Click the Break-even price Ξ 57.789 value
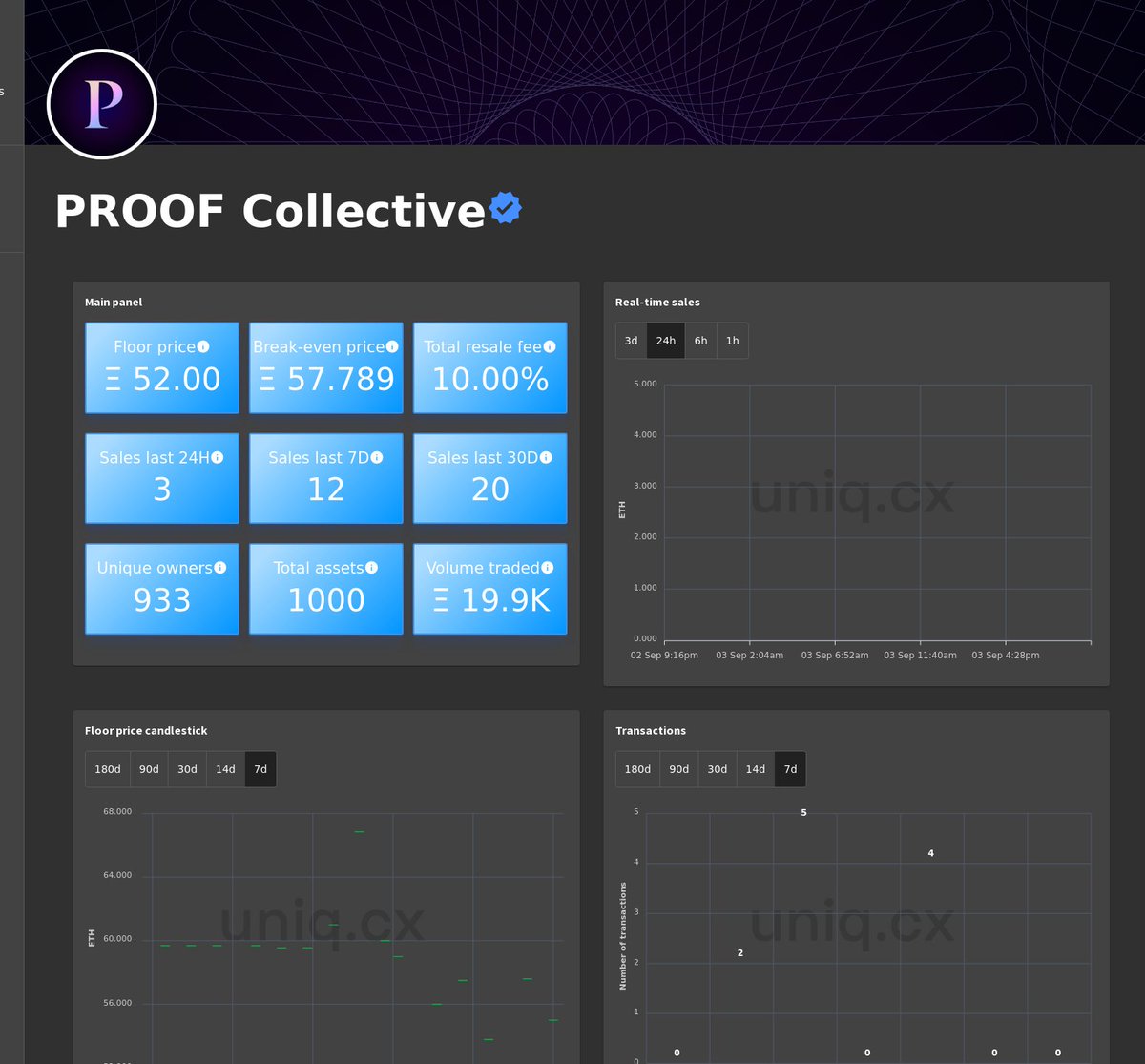This screenshot has width=1145, height=1064. (326, 380)
